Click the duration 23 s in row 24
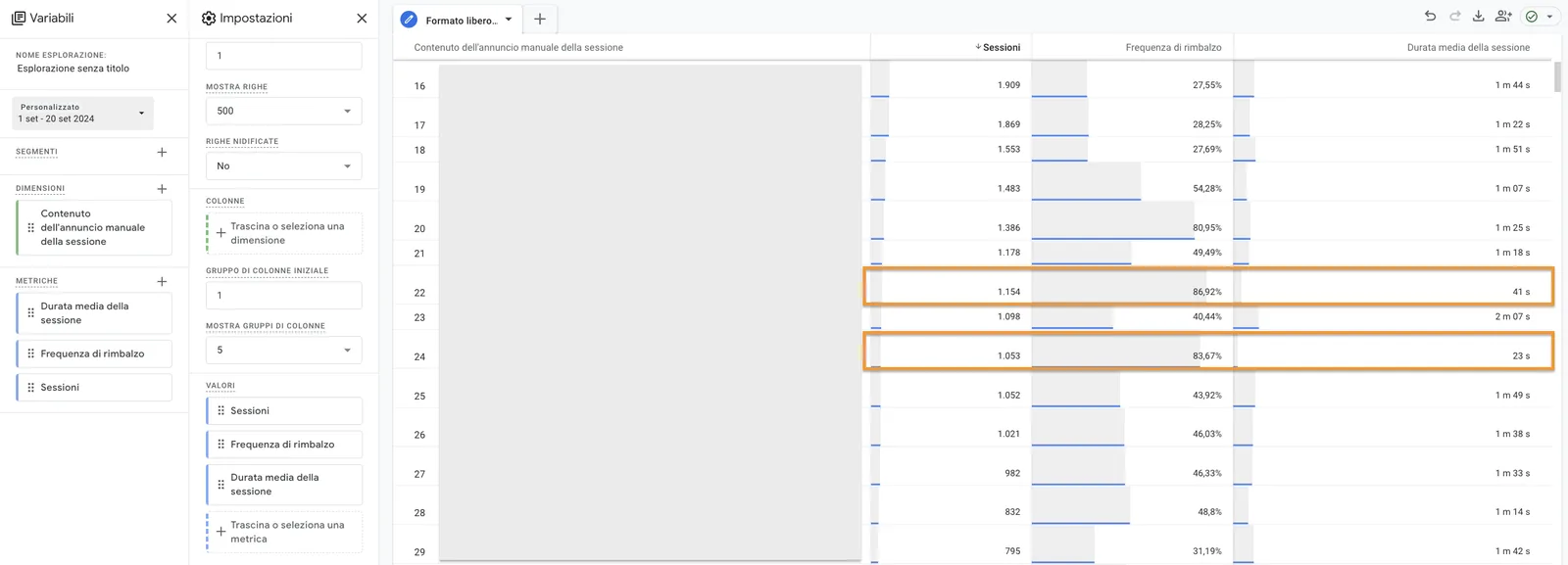This screenshot has width=1568, height=565. pyautogui.click(x=1521, y=355)
